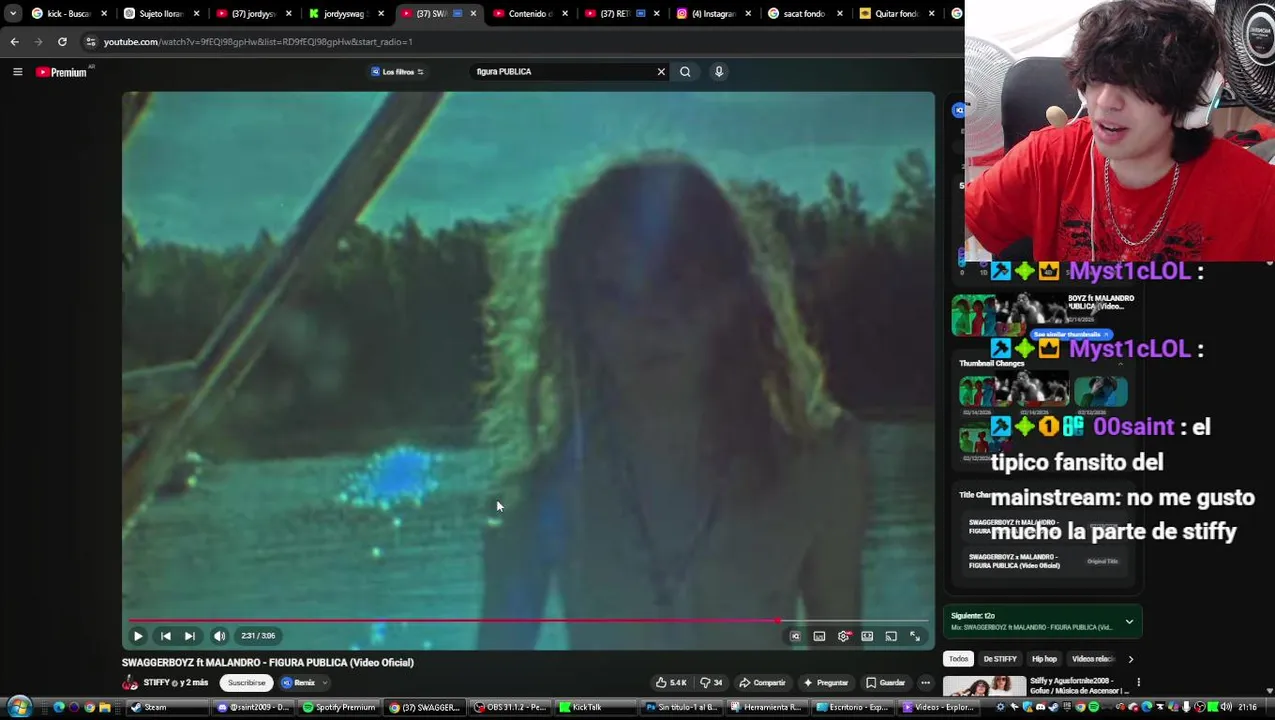The image size is (1275, 720).
Task: Open Chrome tab search dropdown arrow
Action: [x=12, y=14]
